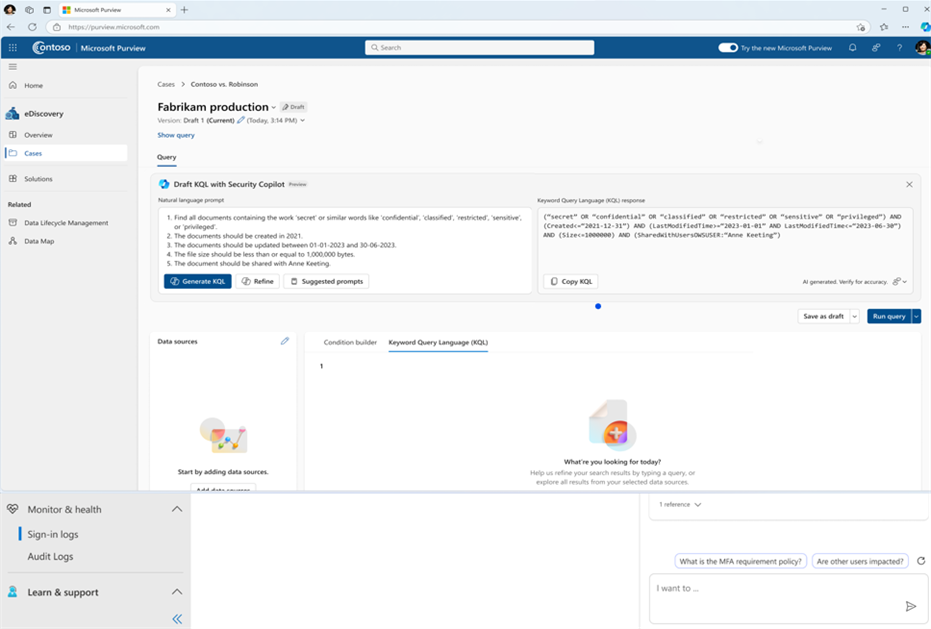Collapse Learn & support section

pyautogui.click(x=177, y=592)
